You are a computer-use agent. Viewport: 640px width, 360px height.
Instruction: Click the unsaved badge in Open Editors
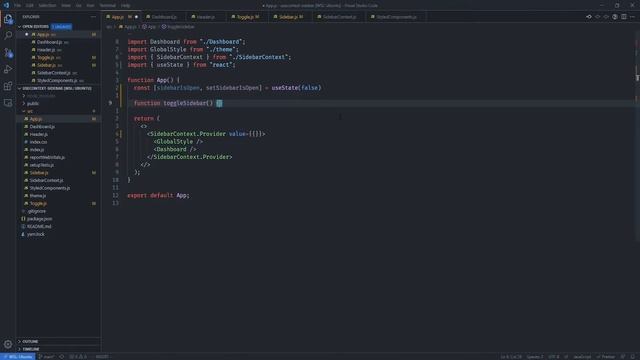pyautogui.click(x=62, y=27)
